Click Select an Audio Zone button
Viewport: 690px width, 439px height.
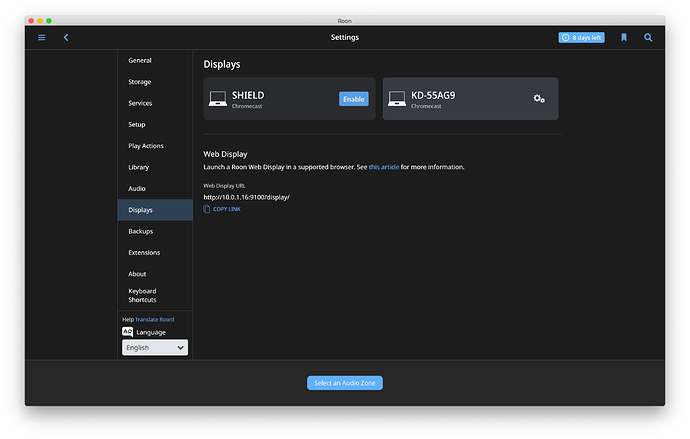pyautogui.click(x=345, y=383)
